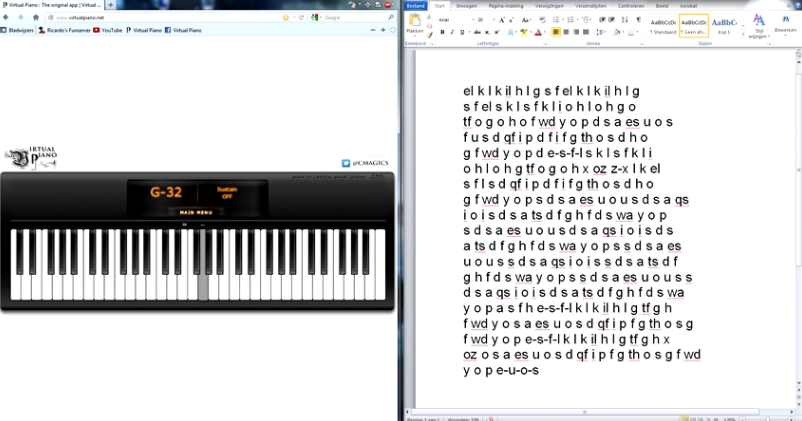Switch to the Beeld tab

click(x=662, y=6)
